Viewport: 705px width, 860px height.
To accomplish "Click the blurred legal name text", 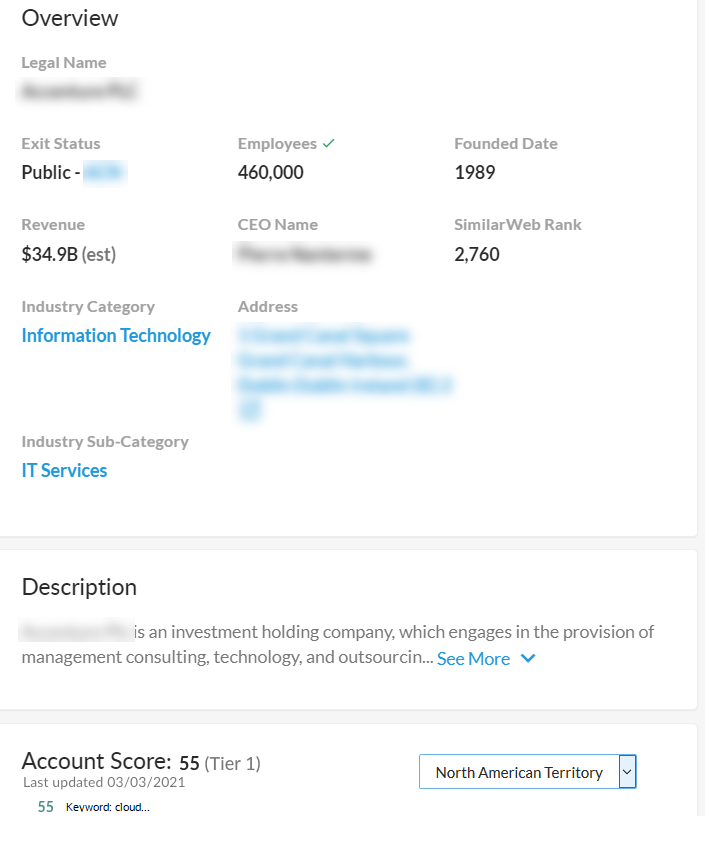I will (80, 92).
